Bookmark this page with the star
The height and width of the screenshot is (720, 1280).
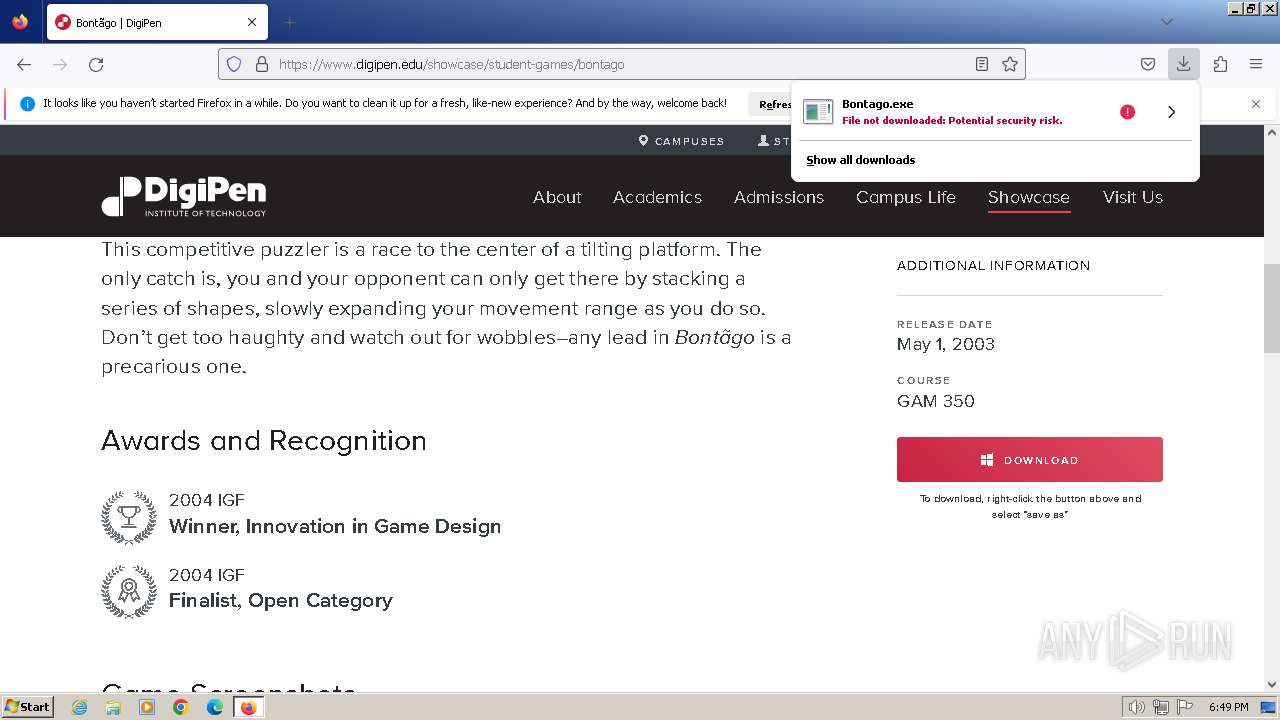tap(1010, 64)
